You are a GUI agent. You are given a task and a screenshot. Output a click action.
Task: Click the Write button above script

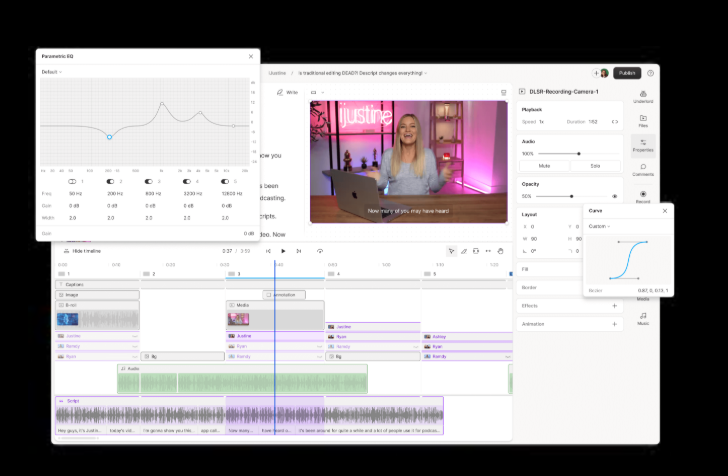[287, 92]
